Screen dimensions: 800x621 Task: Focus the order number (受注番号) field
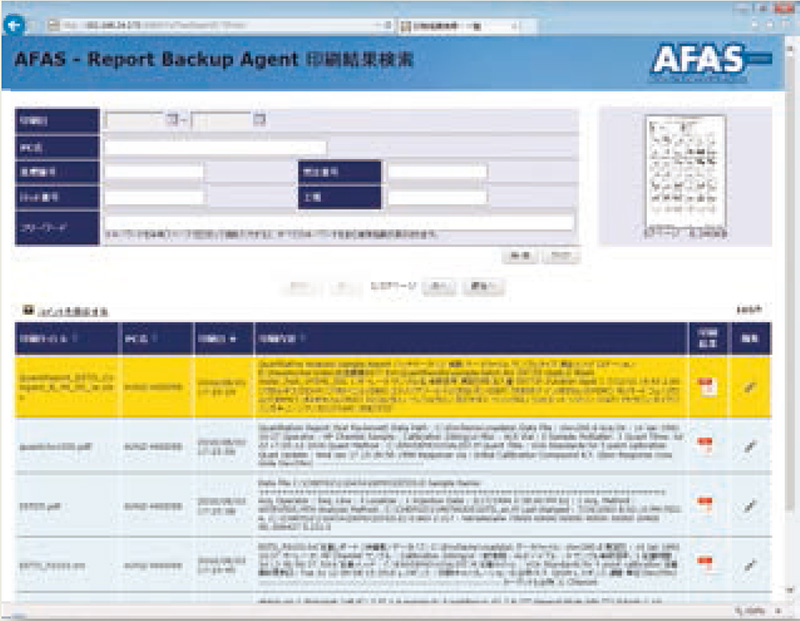[437, 172]
